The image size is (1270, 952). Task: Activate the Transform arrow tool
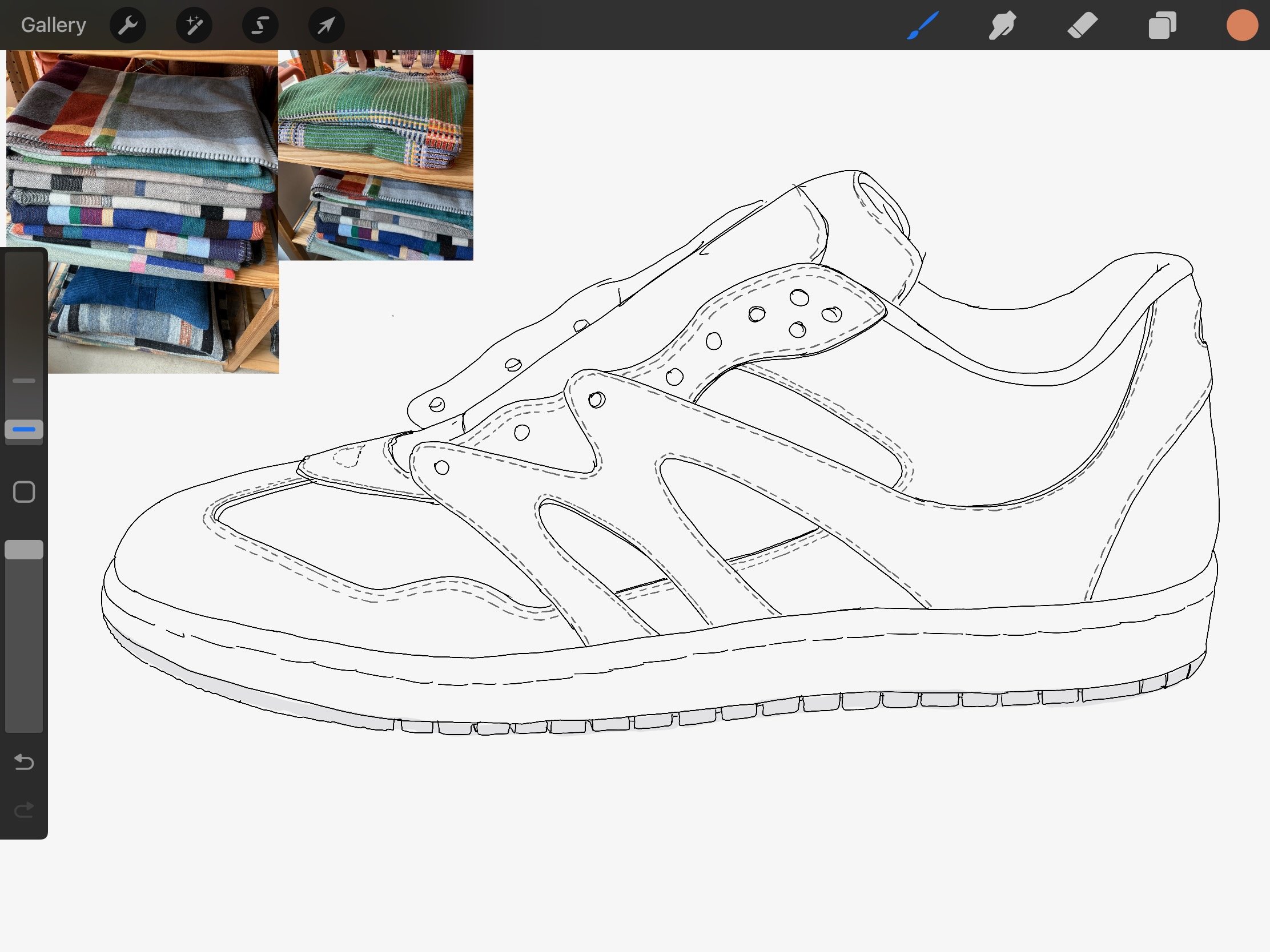[x=327, y=25]
